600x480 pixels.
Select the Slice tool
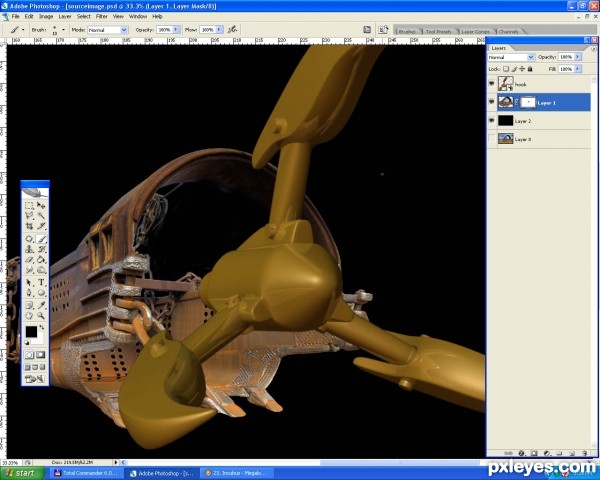[41, 226]
